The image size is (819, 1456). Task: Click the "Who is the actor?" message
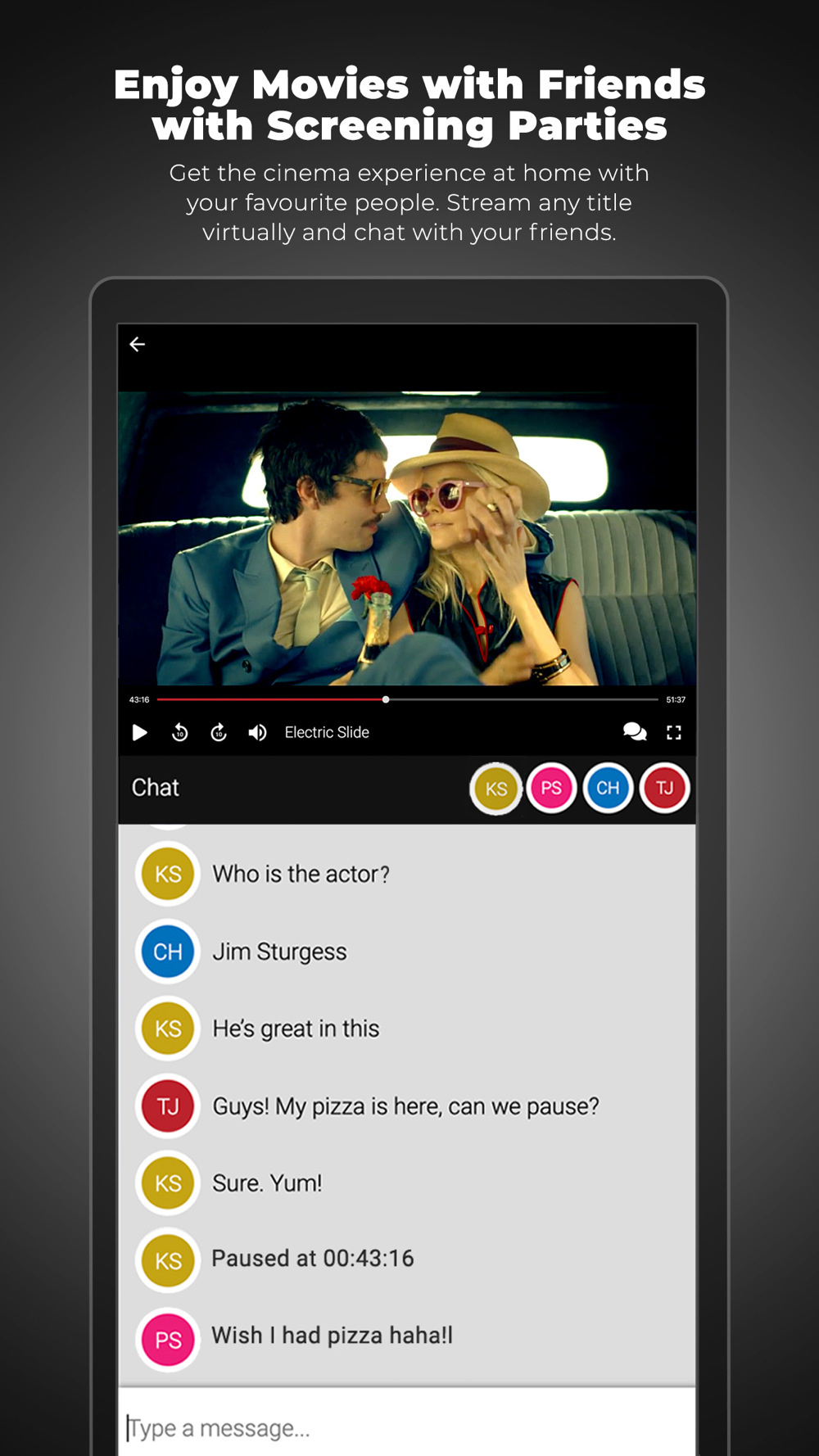301,874
